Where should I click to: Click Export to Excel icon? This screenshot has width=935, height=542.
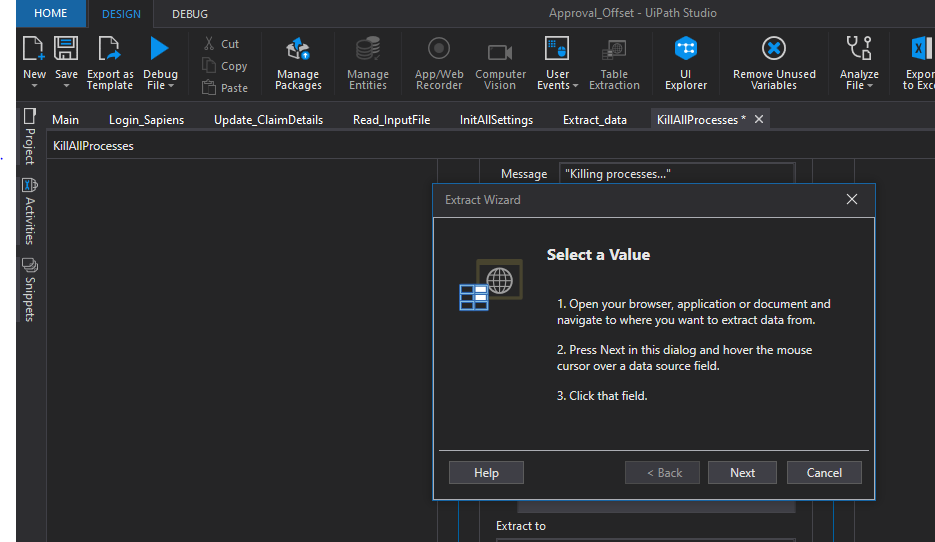click(921, 48)
